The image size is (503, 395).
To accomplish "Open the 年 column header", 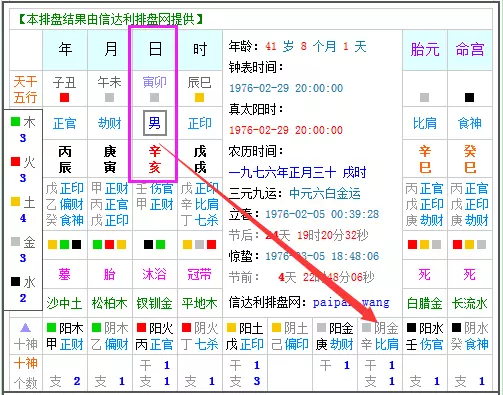I will (x=65, y=50).
